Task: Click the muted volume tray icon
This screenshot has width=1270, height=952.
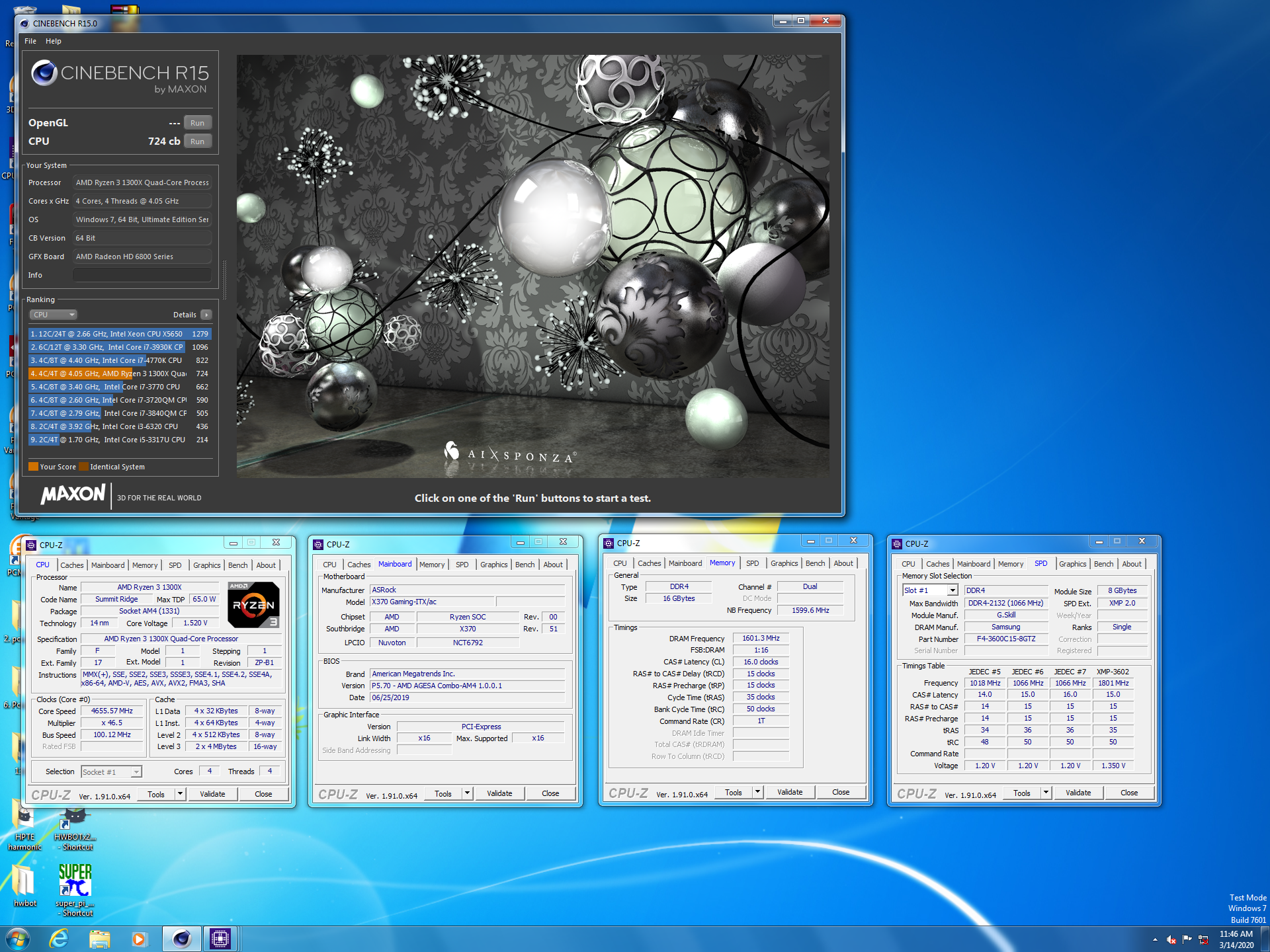Action: tap(1171, 939)
